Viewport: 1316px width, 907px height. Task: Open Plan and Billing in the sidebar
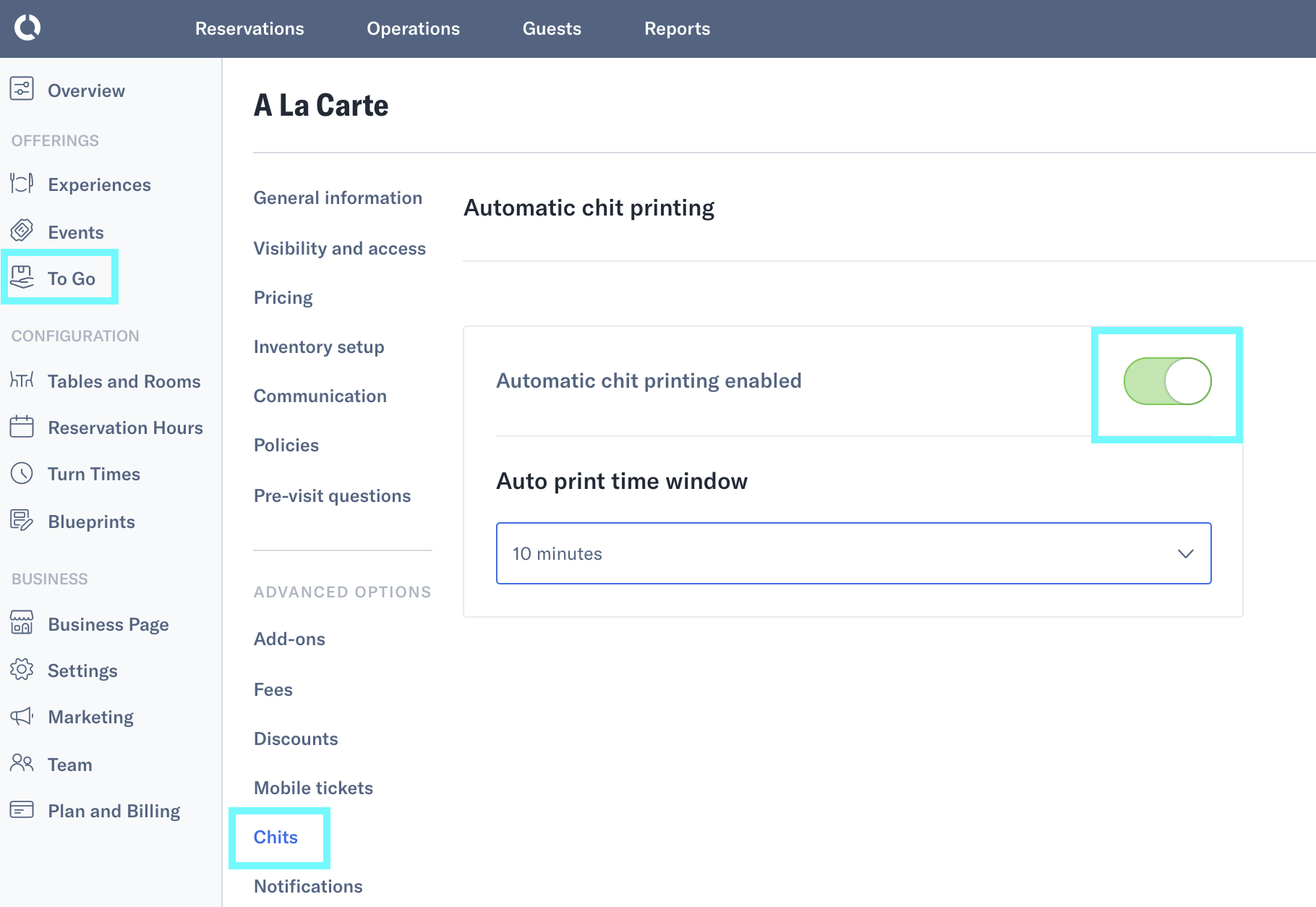[114, 811]
